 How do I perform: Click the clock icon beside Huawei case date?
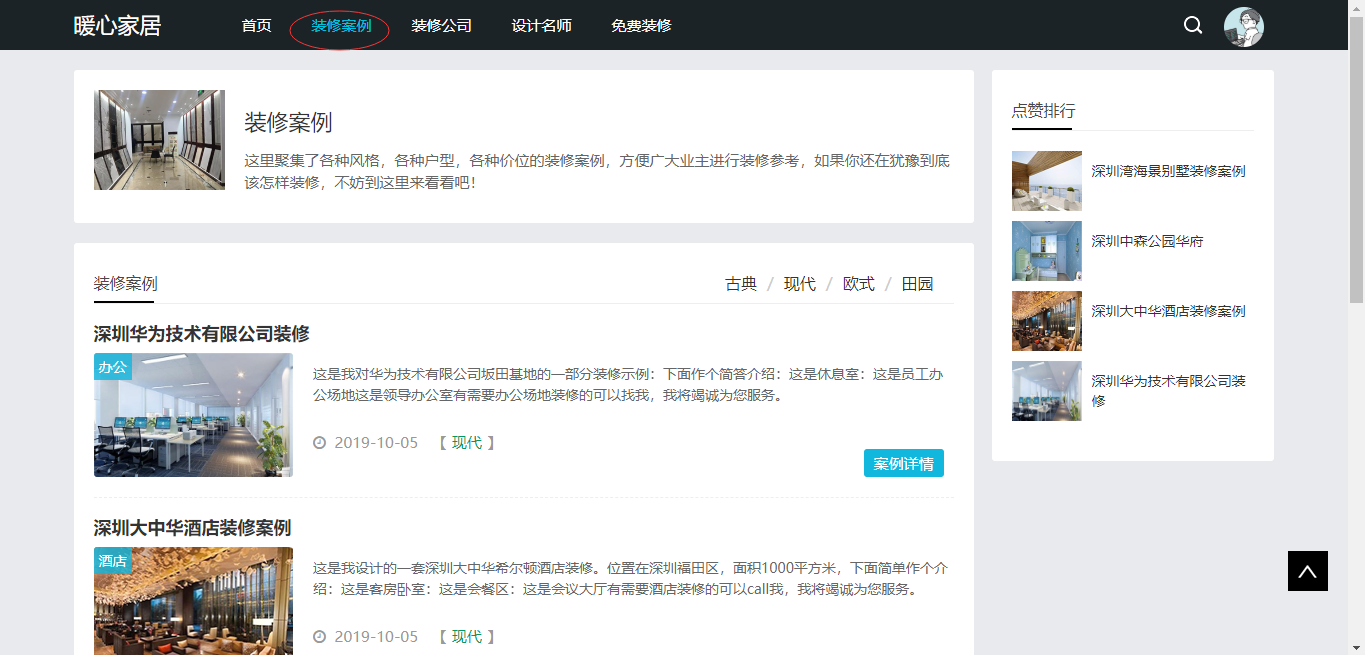[320, 442]
